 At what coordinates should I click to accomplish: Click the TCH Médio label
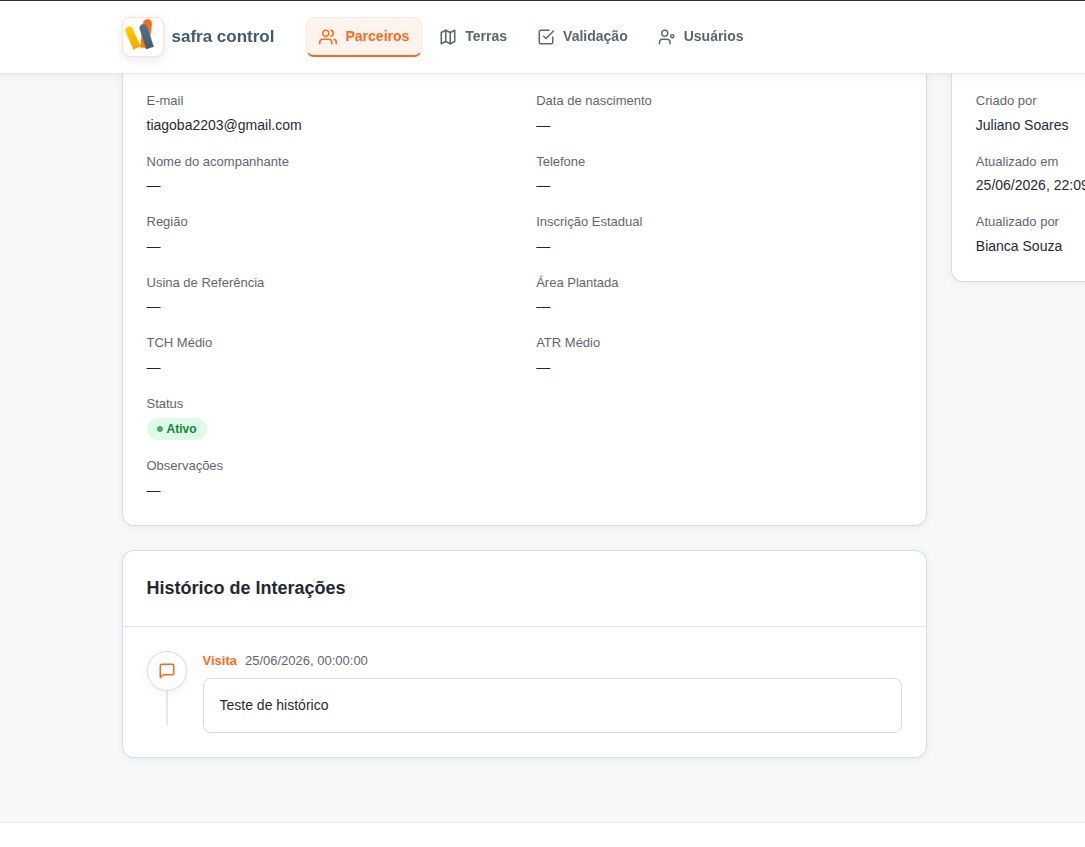pos(179,343)
